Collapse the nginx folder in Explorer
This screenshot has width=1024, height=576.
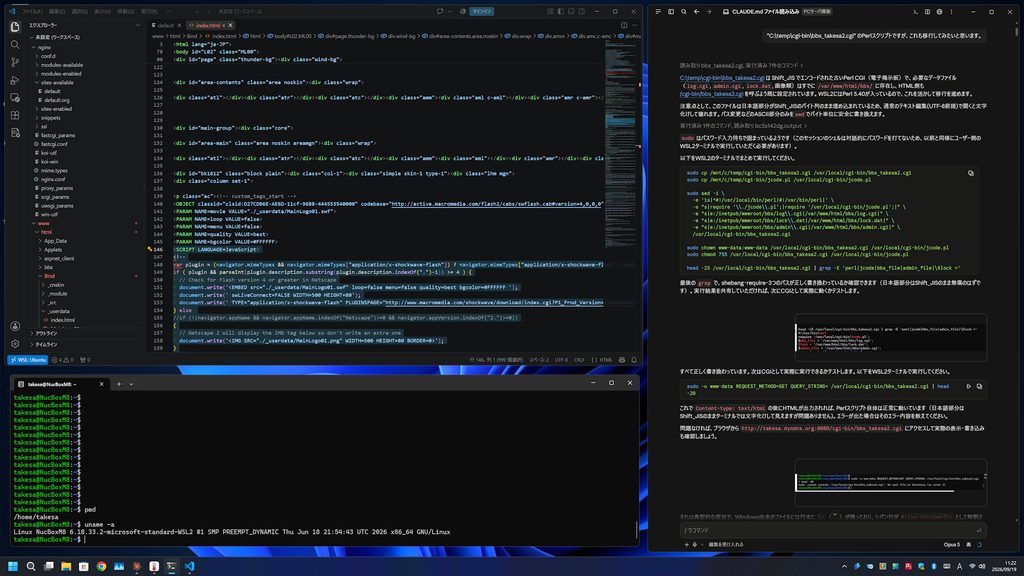(x=44, y=47)
